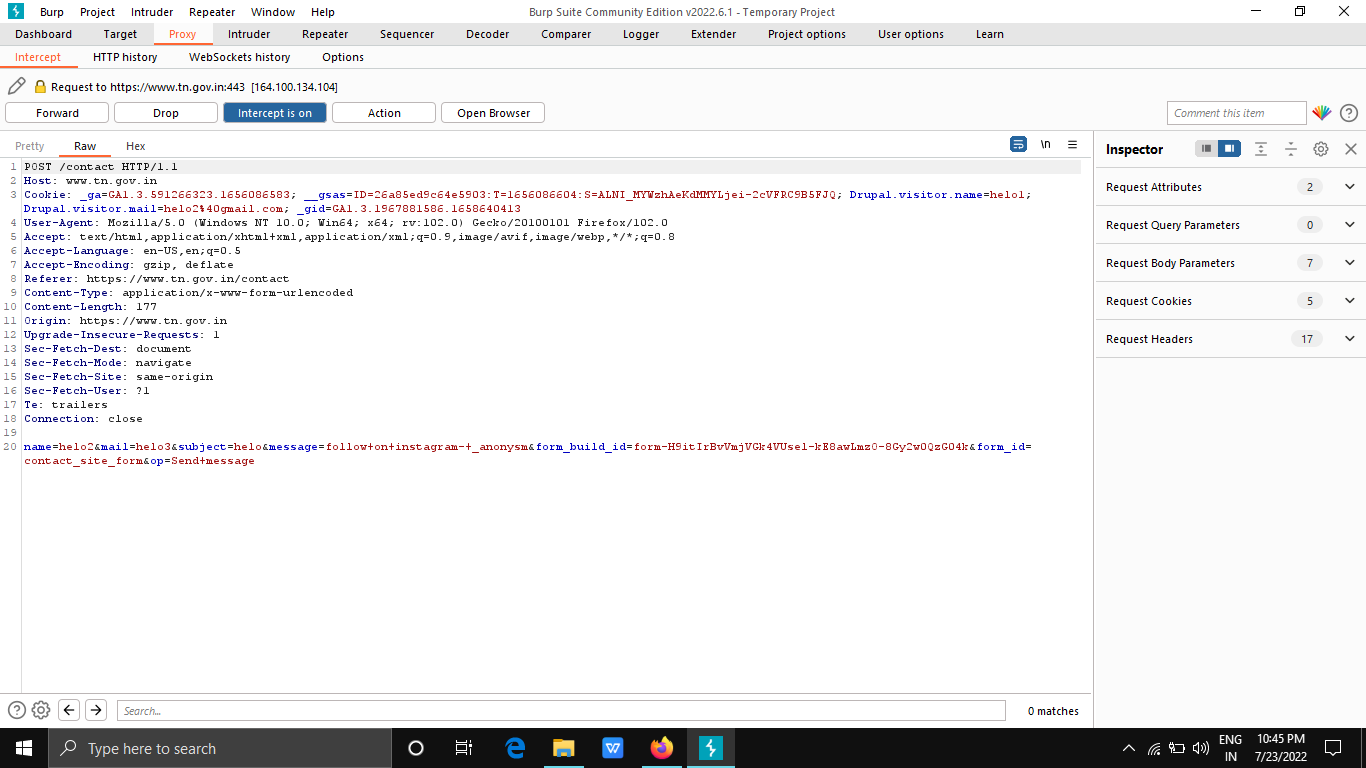The width and height of the screenshot is (1366, 768).
Task: Open search settings gear at bottom
Action: (x=41, y=710)
